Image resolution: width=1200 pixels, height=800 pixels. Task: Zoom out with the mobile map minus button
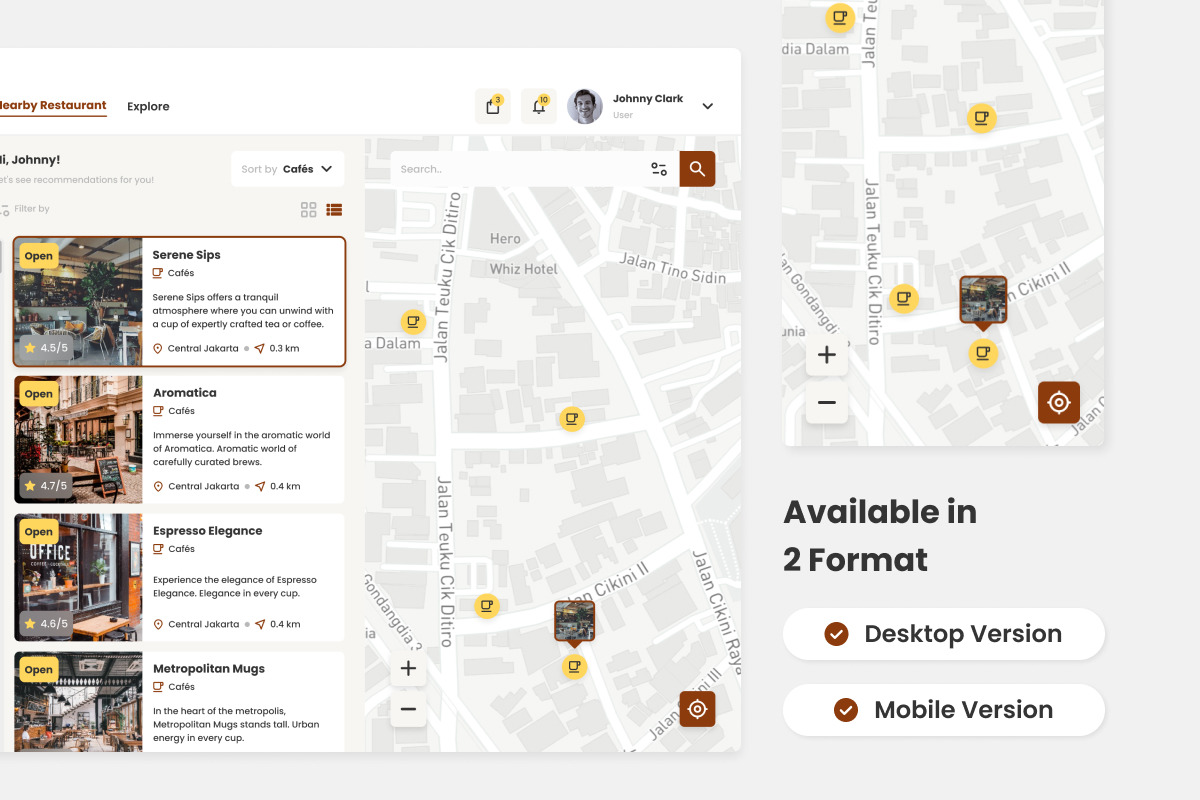click(x=827, y=403)
